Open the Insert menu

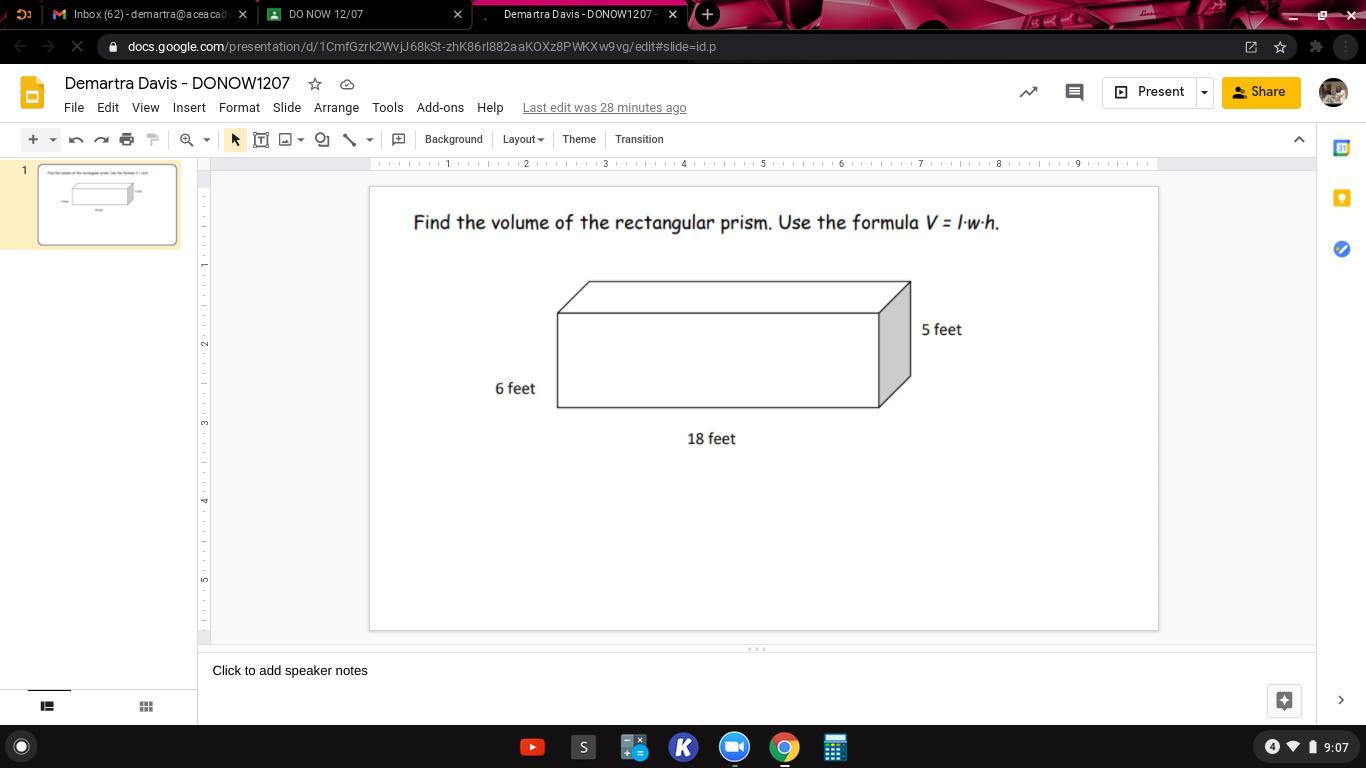[x=189, y=108]
